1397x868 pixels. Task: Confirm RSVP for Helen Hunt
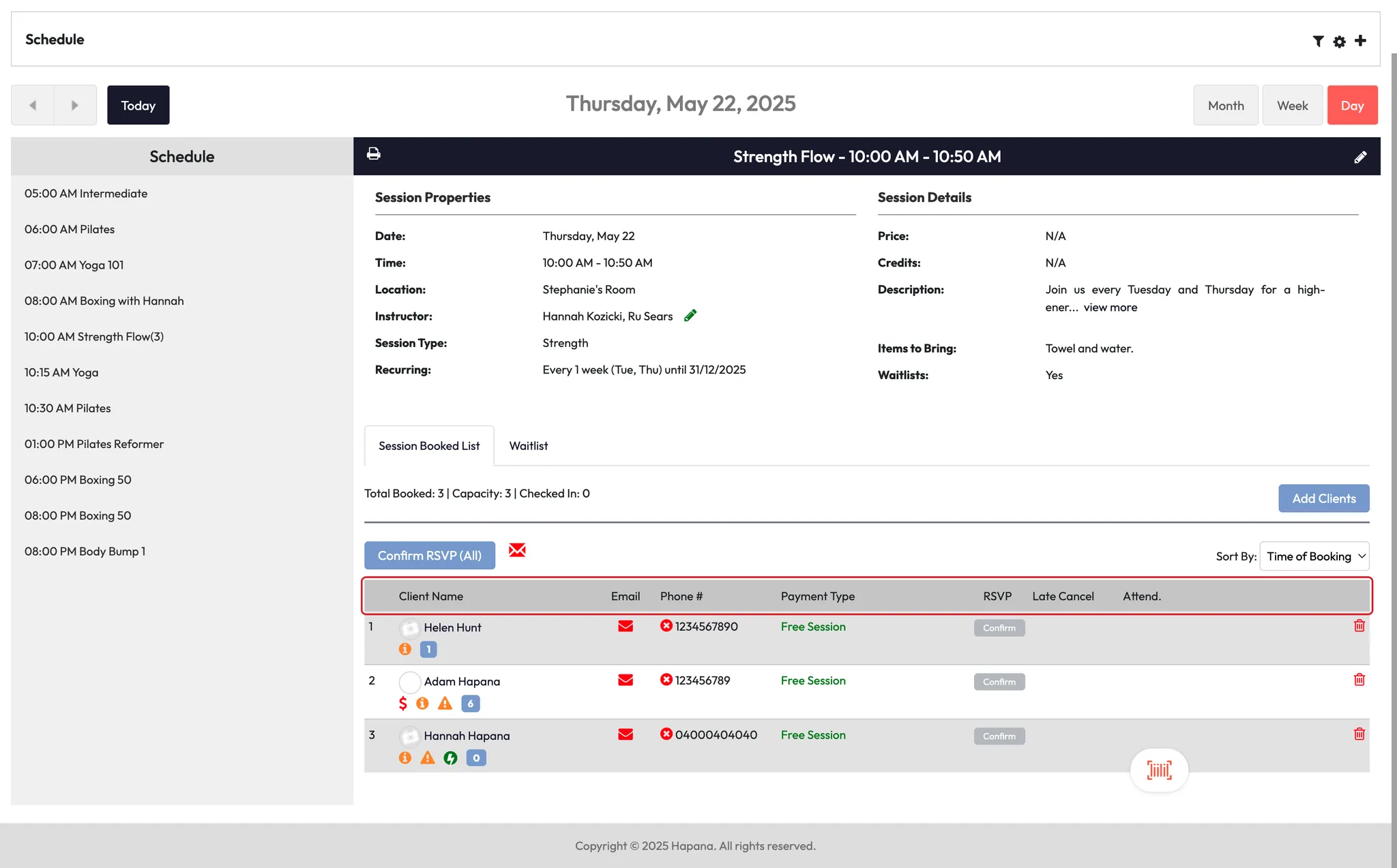click(999, 628)
